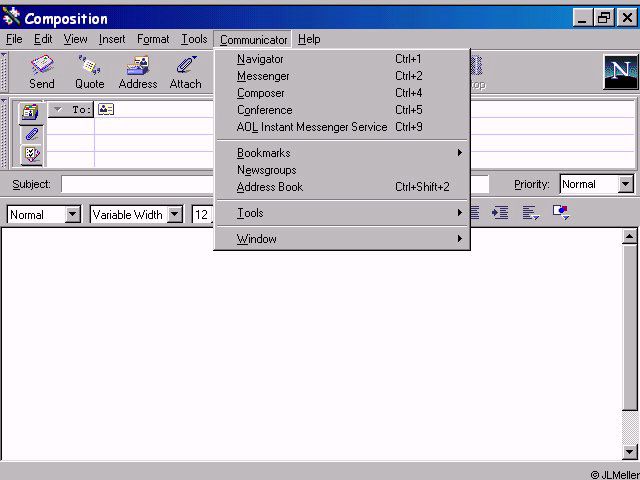Choose Conference from the menu
The height and width of the screenshot is (480, 640).
(x=342, y=110)
